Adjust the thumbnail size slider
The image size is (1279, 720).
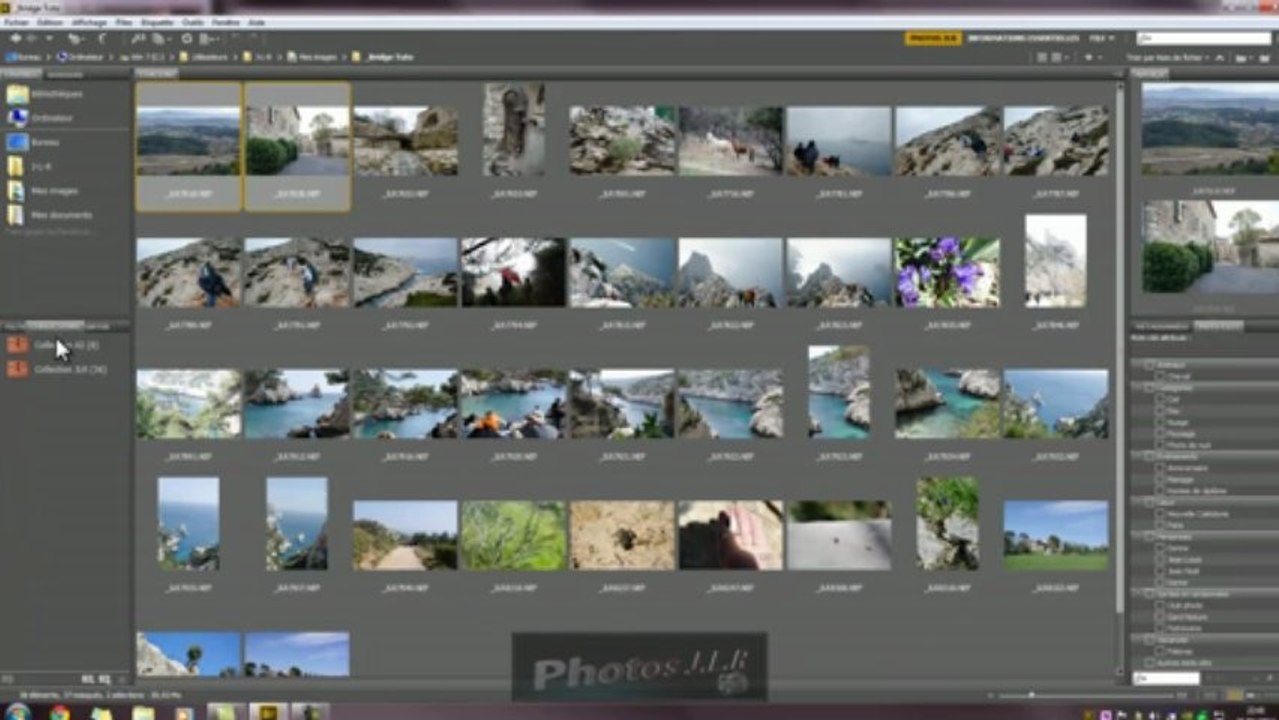(x=1031, y=695)
